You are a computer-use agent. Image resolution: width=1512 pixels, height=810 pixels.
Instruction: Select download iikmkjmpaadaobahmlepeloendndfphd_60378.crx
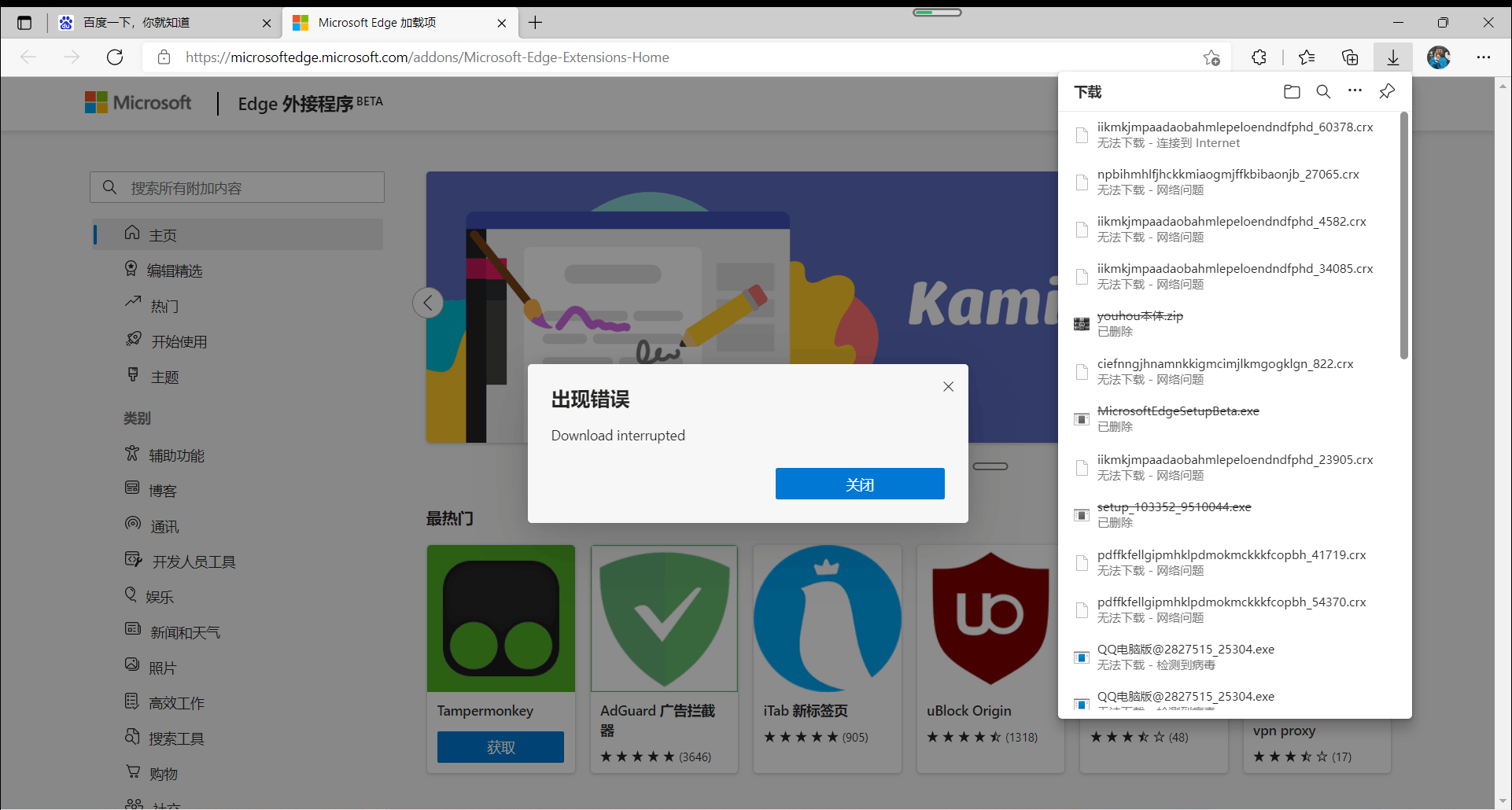[1230, 134]
